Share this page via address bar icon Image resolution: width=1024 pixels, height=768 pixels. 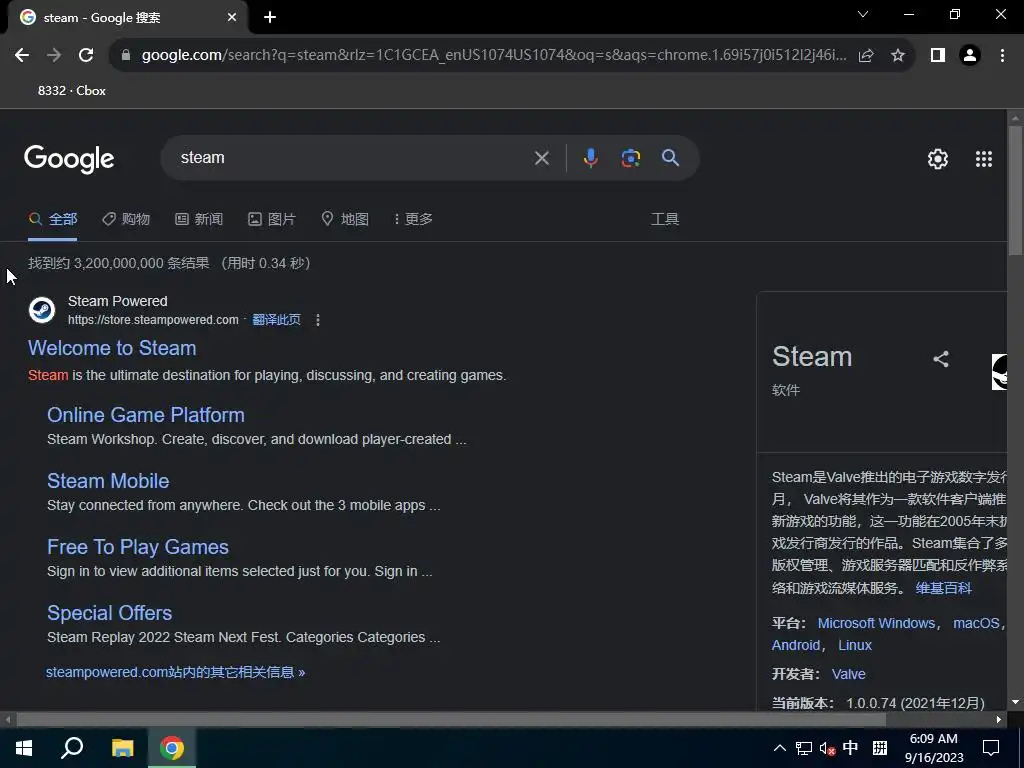coord(866,56)
